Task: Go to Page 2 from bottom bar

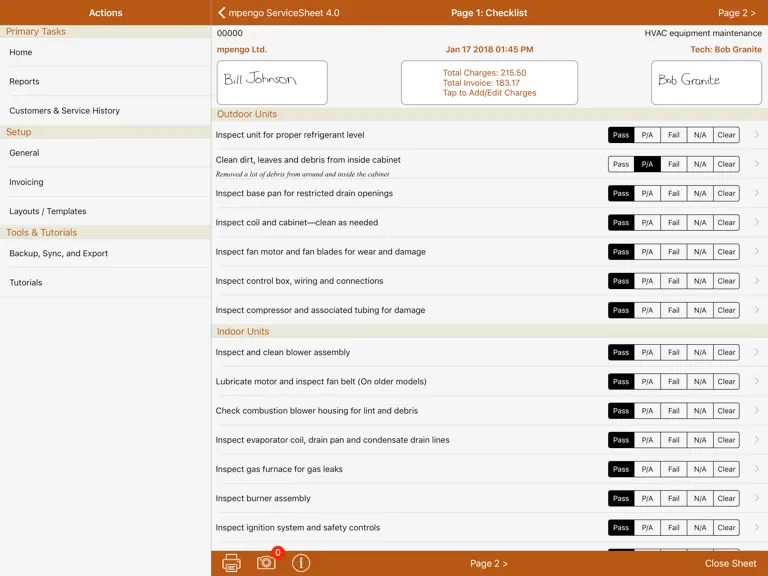Action: [x=488, y=563]
